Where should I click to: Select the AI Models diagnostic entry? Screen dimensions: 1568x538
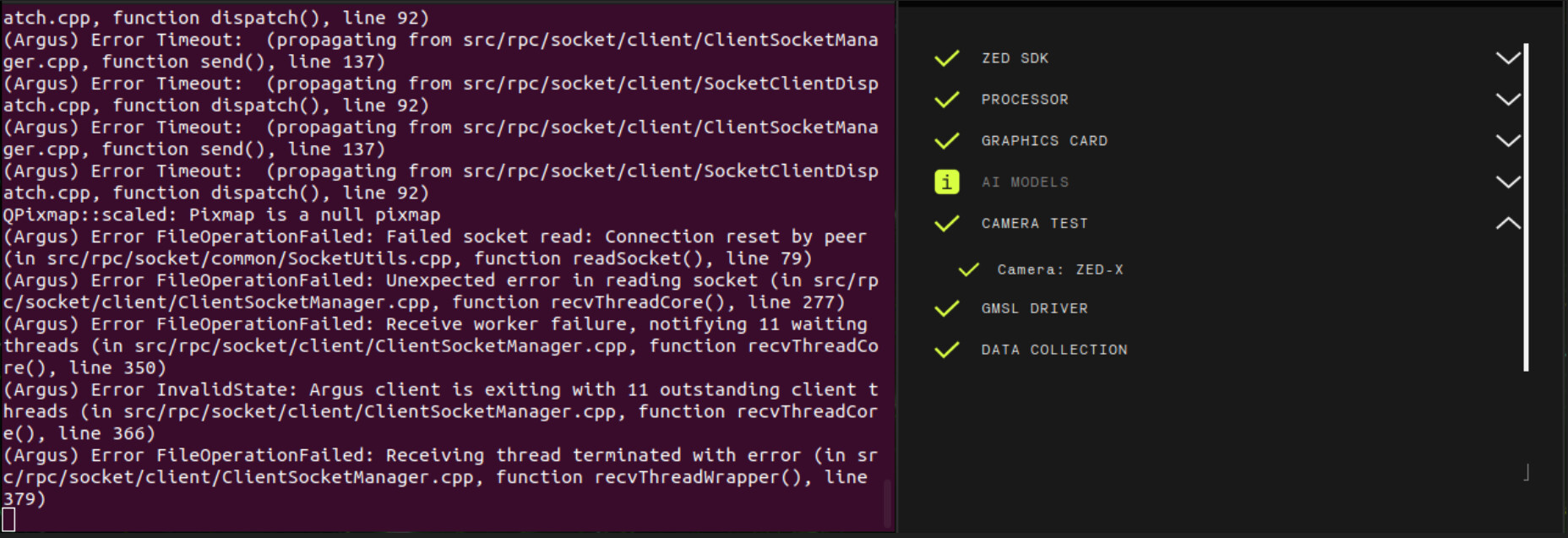(1025, 182)
